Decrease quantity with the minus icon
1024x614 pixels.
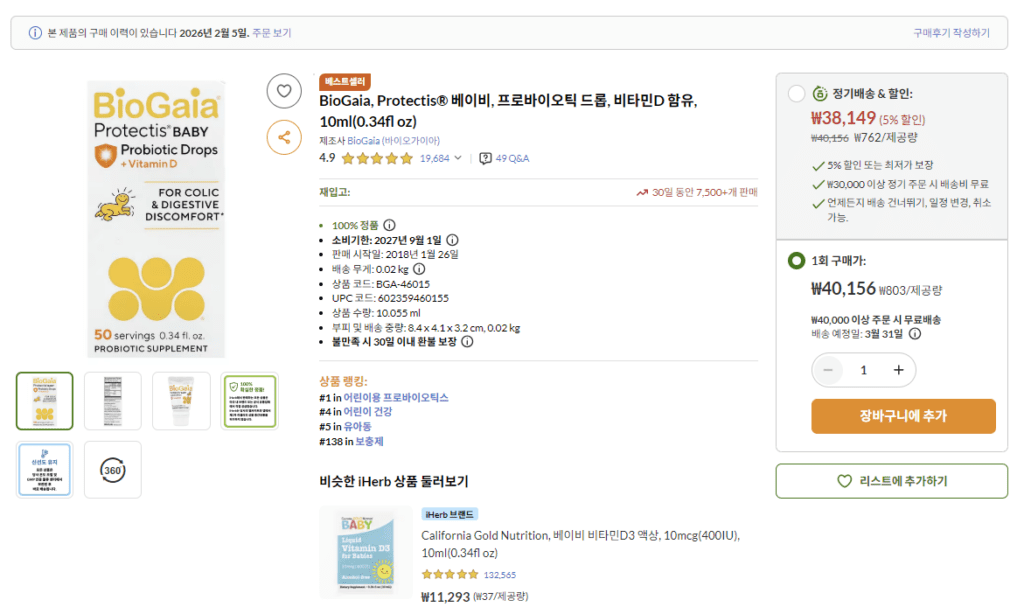tap(827, 369)
